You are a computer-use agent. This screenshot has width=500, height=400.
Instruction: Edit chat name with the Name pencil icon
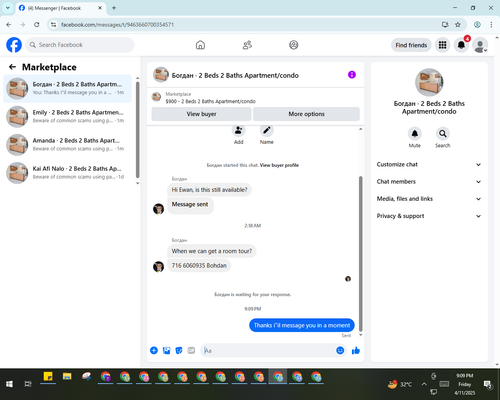tap(267, 131)
